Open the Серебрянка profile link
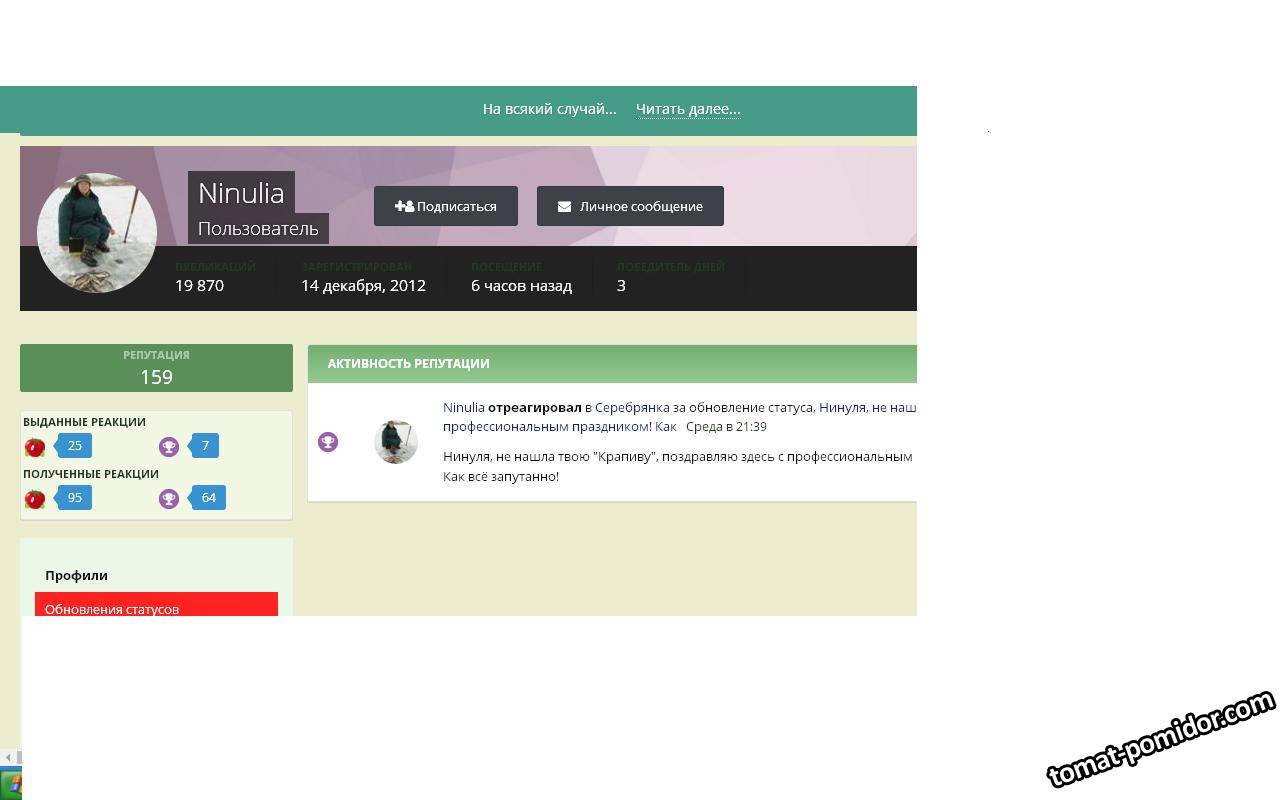 631,408
